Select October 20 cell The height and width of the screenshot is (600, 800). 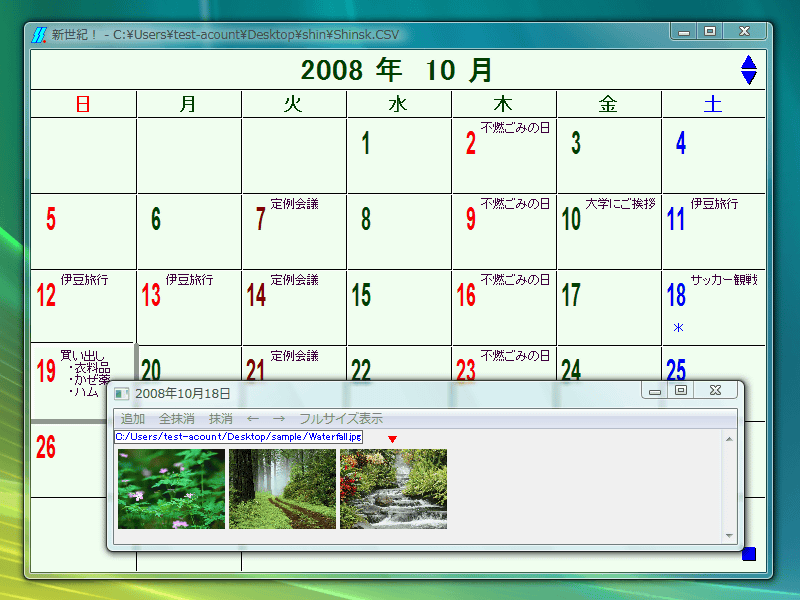click(189, 363)
